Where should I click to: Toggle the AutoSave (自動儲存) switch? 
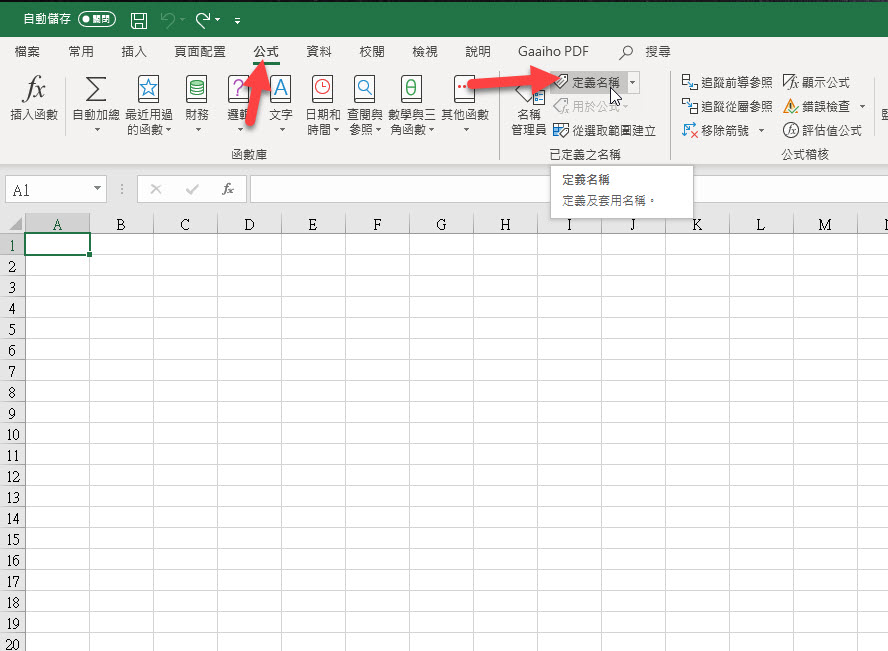[97, 19]
